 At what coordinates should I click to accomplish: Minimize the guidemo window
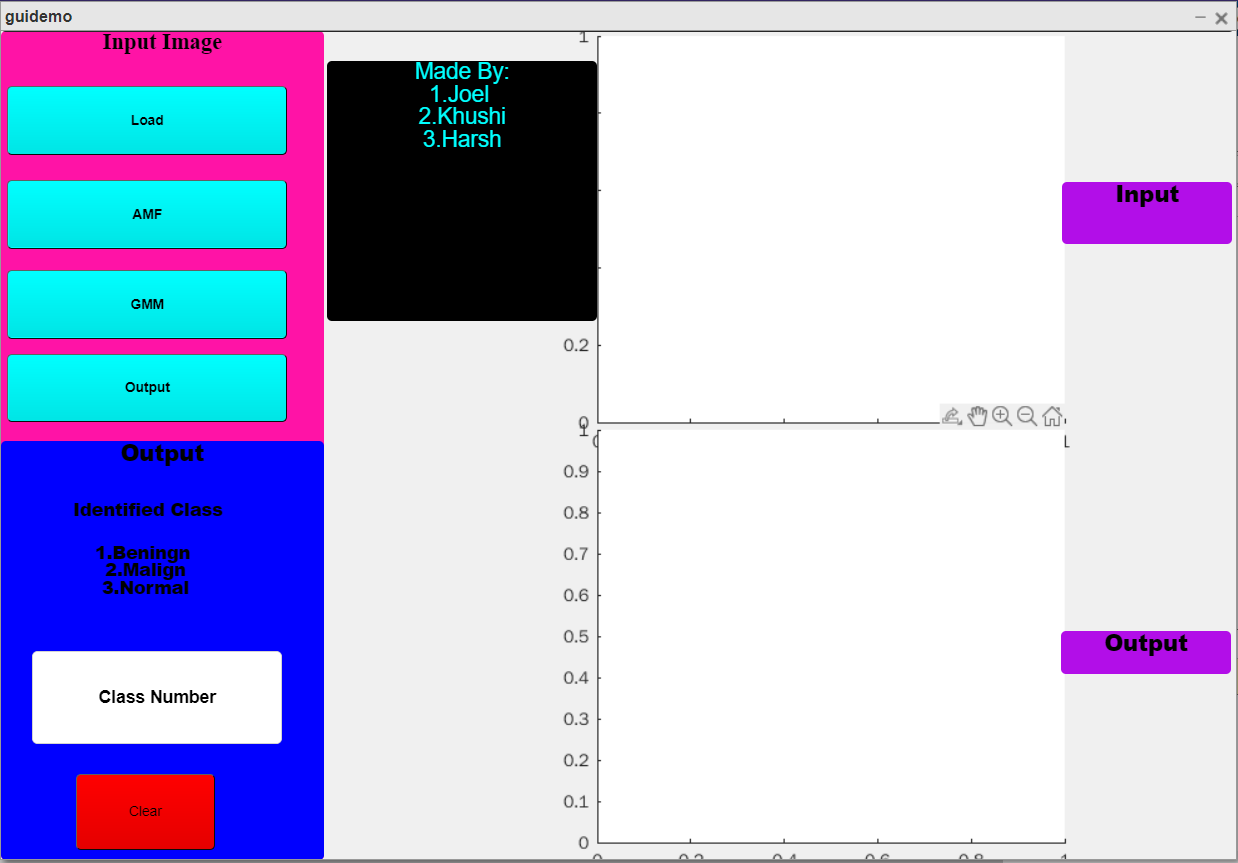pyautogui.click(x=1202, y=17)
